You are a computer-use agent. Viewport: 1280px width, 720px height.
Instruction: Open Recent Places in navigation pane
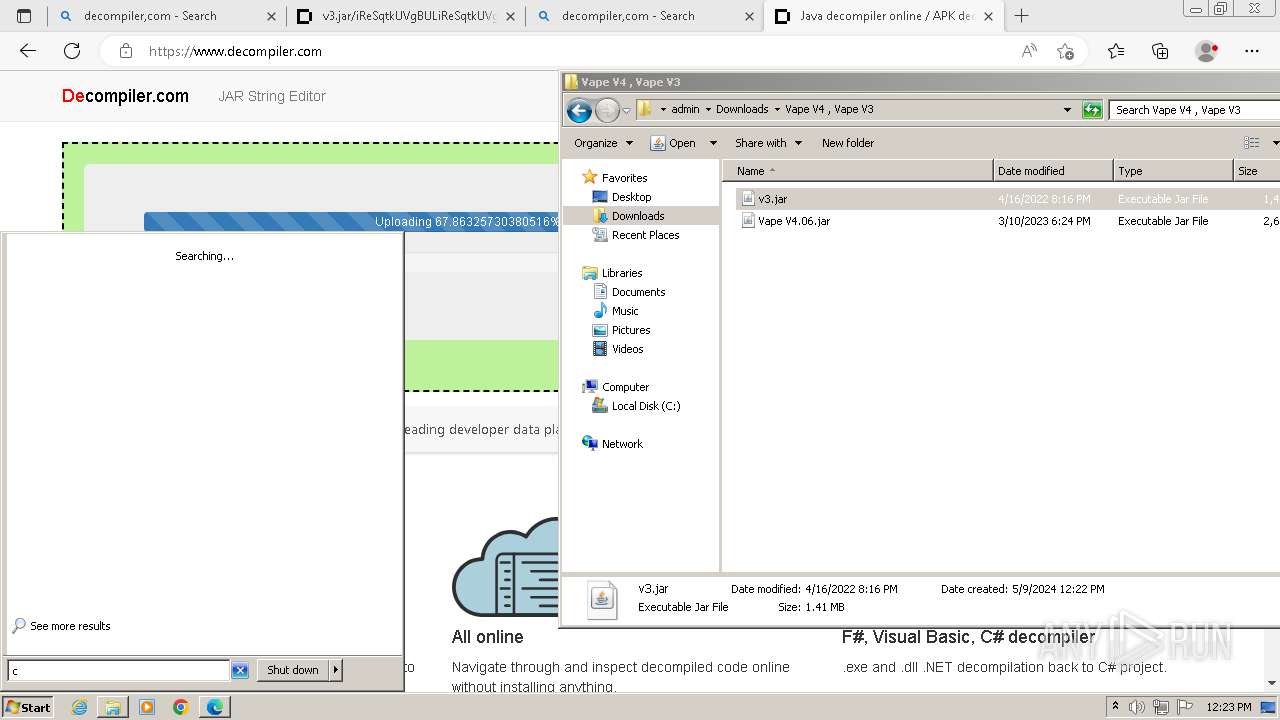[x=645, y=235]
